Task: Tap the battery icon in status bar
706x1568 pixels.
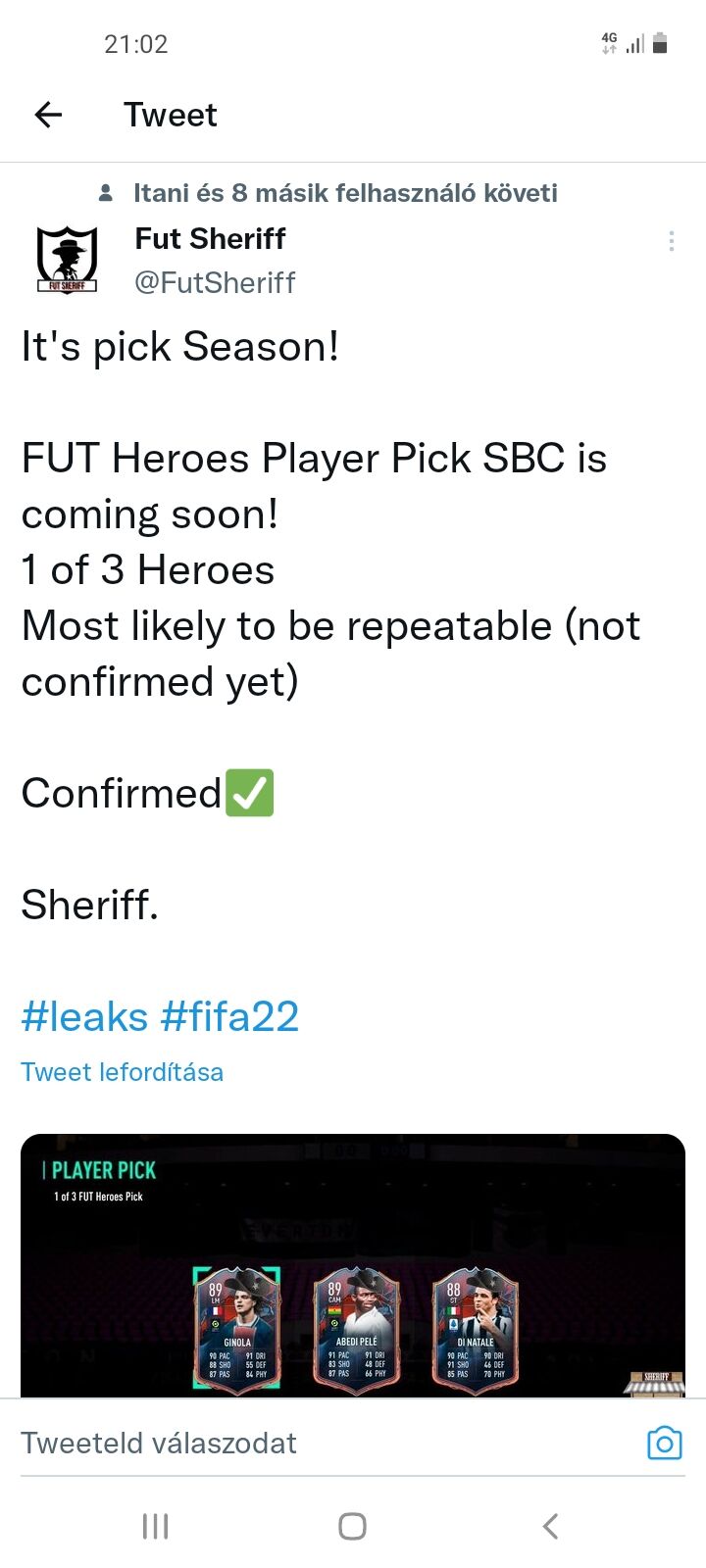Action: 660,43
